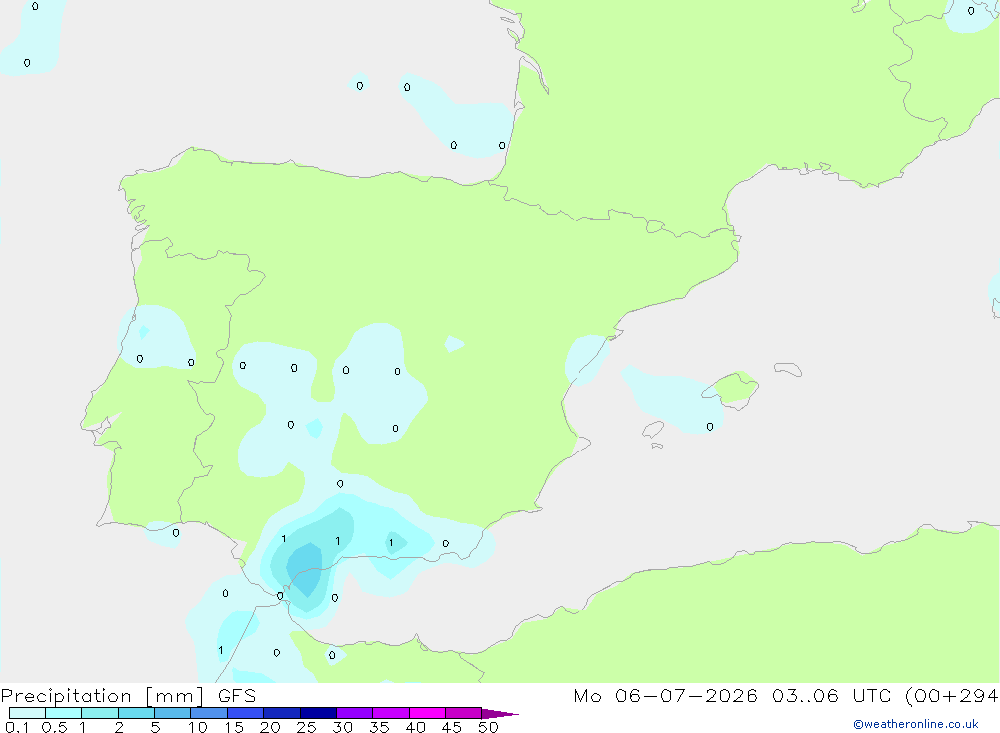
Task: Click the legend scale label "20"
Action: [x=270, y=727]
